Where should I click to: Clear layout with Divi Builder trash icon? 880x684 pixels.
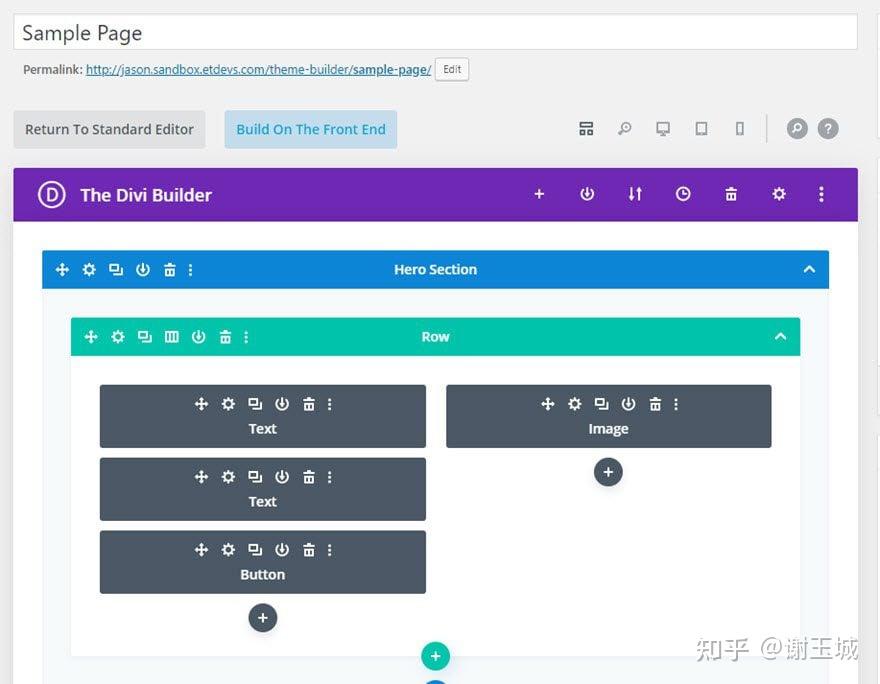coord(731,194)
